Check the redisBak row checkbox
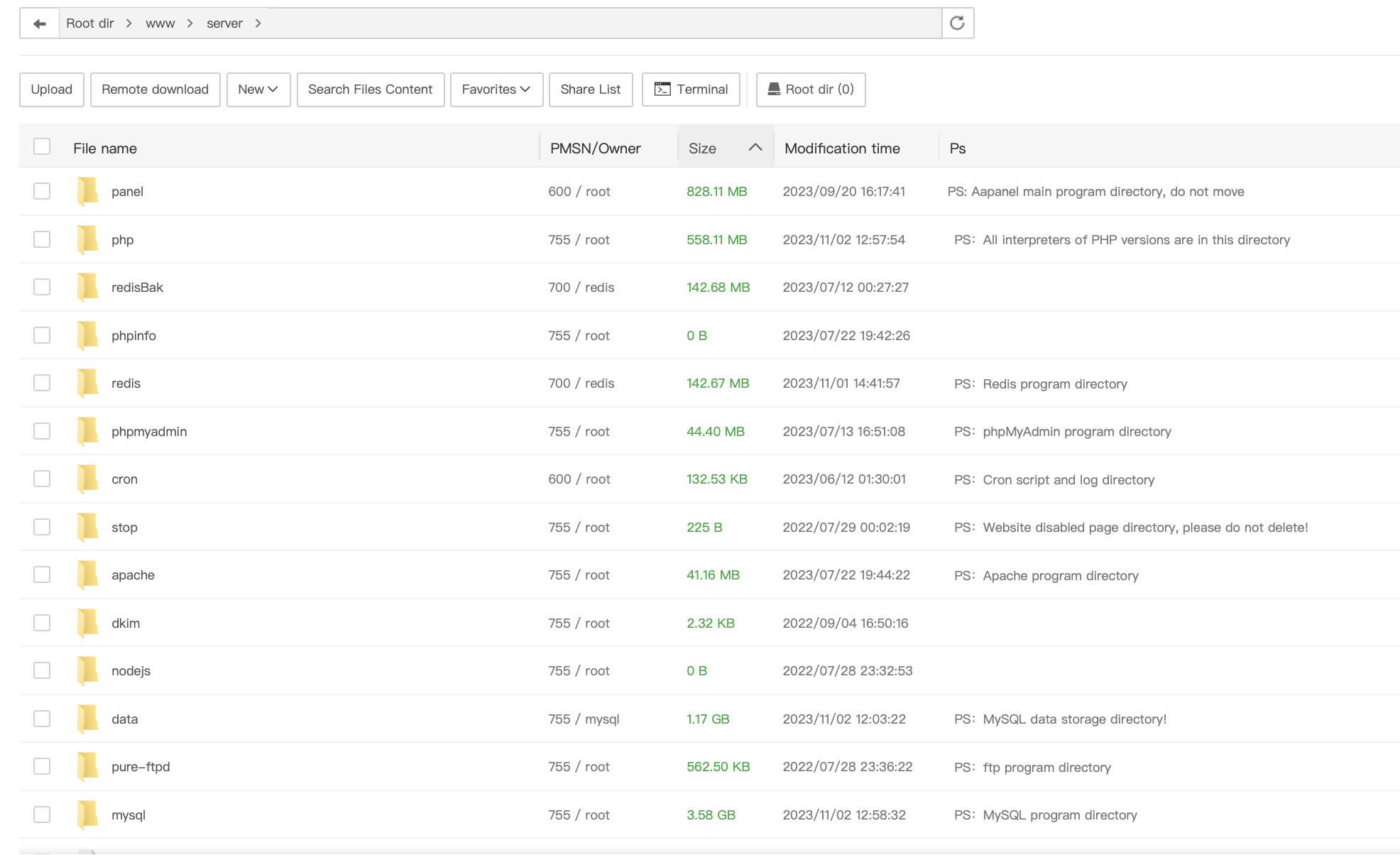This screenshot has width=1400, height=855. coord(42,288)
